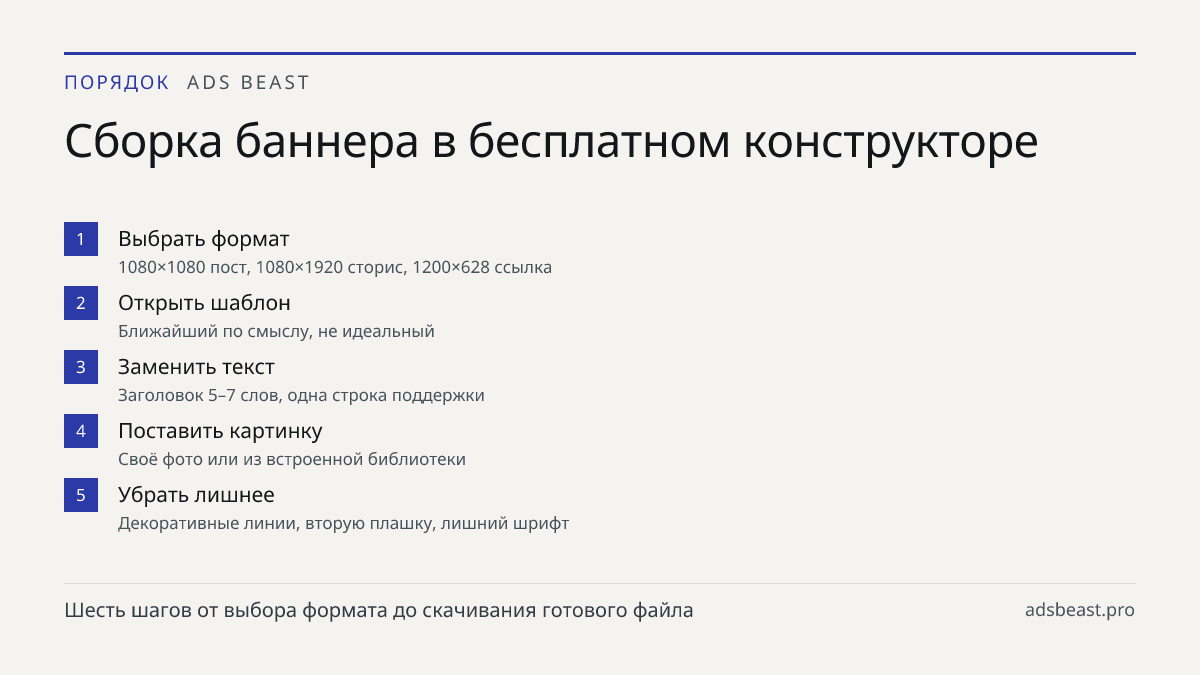Click the line "Своё фото или из встроенной библиотеки"
1200x675 pixels.
point(292,459)
